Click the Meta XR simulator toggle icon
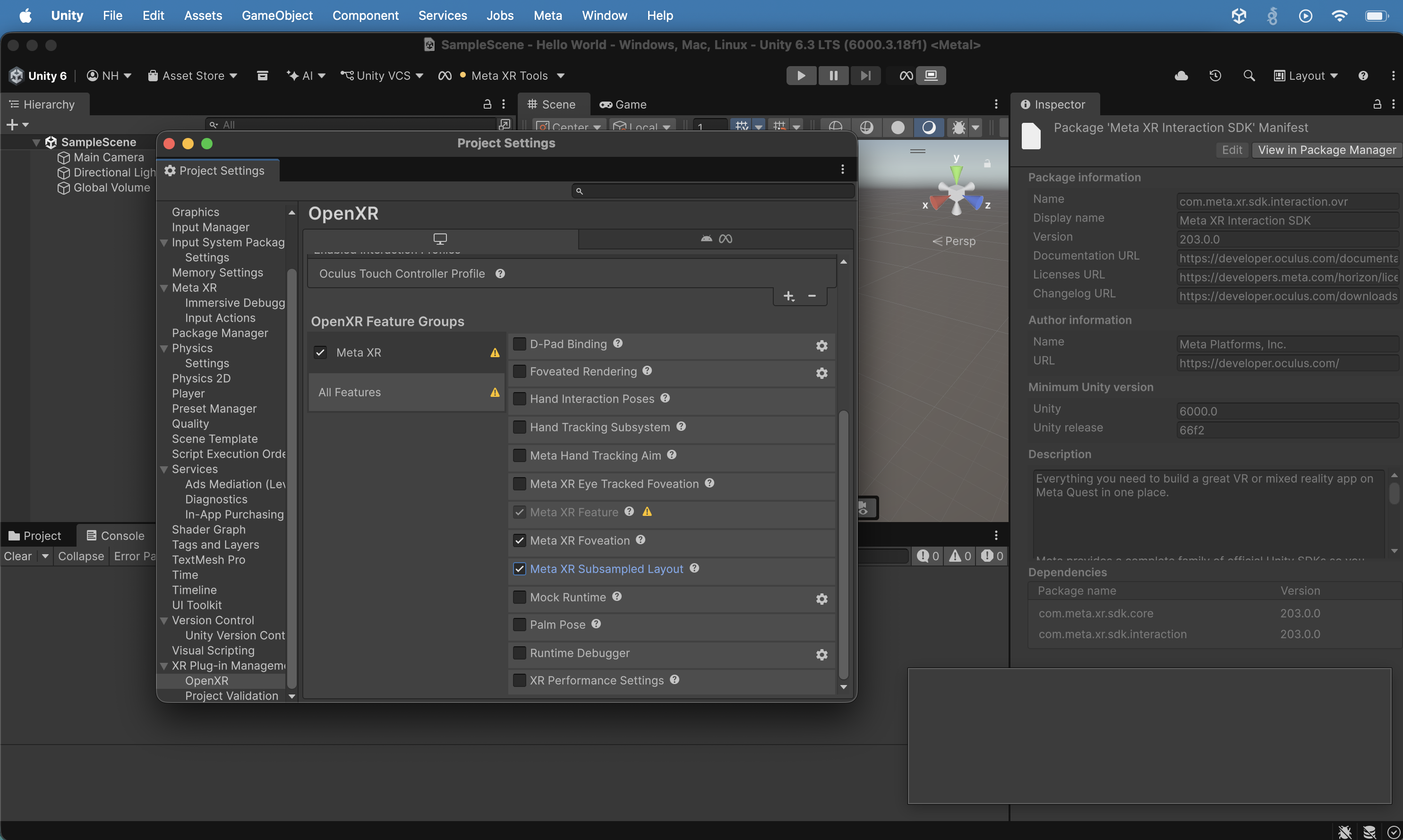The width and height of the screenshot is (1403, 840). (906, 75)
